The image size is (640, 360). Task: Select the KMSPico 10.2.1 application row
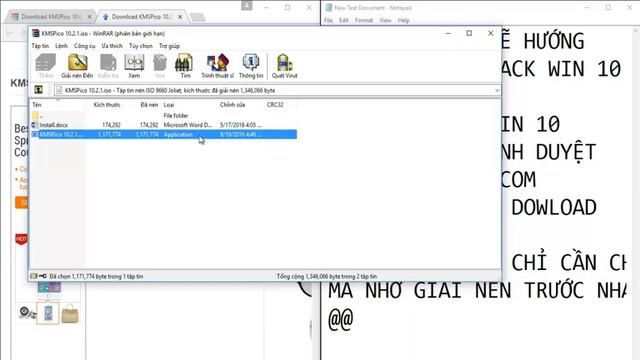pos(164,134)
